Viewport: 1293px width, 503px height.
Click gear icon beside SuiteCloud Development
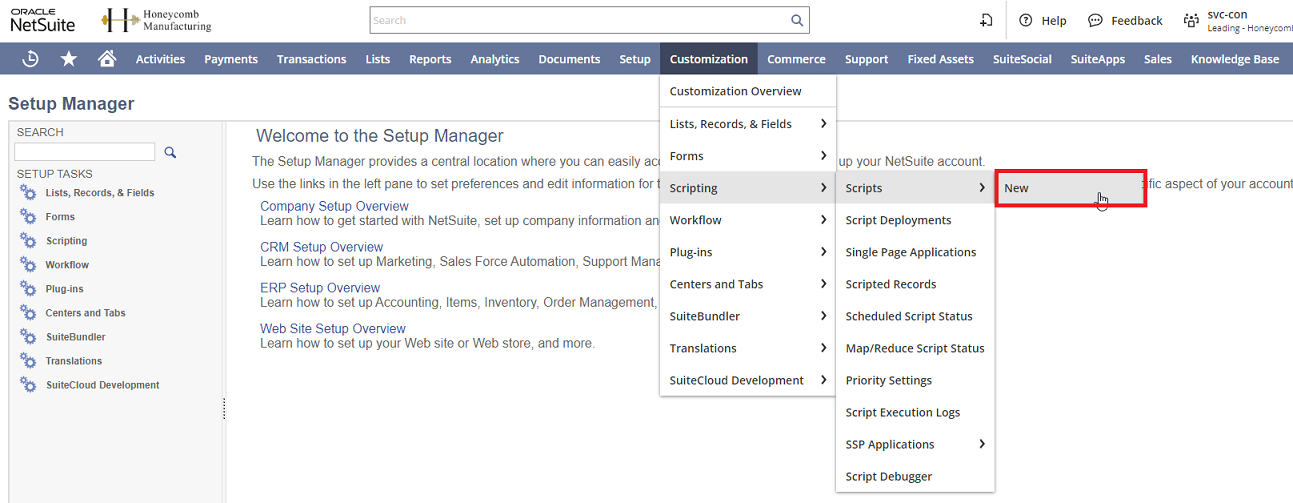point(28,385)
